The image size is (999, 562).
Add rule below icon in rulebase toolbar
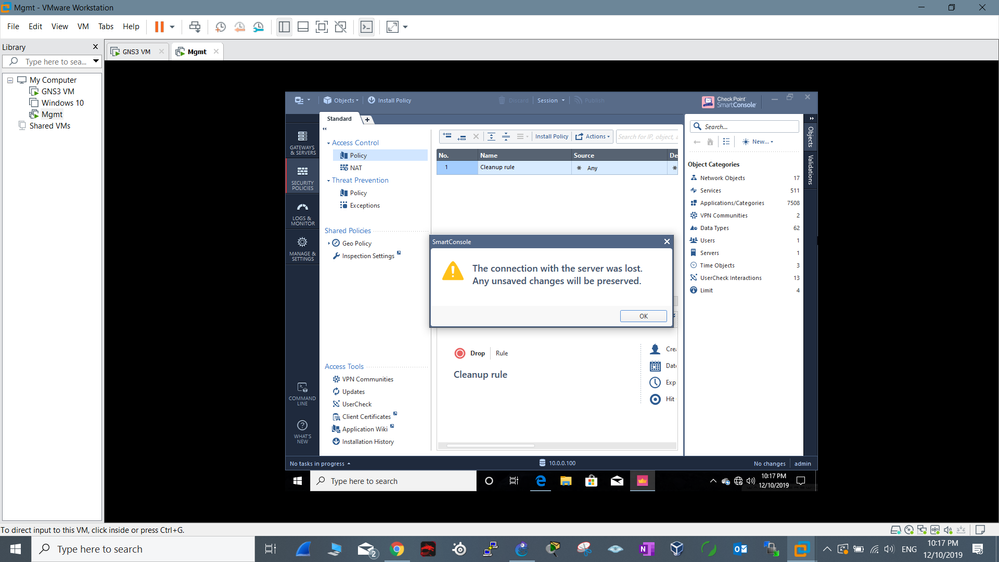(x=462, y=136)
